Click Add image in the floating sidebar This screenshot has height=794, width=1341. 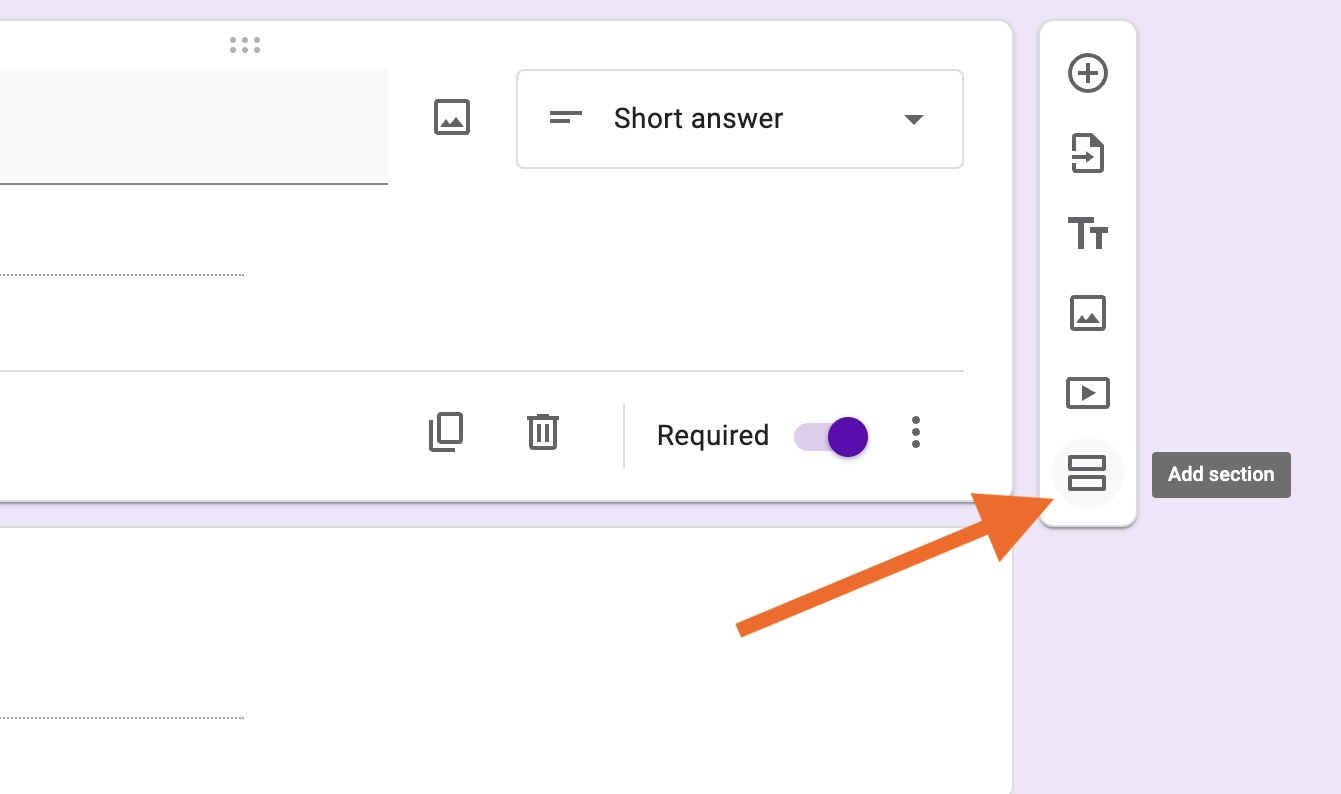point(1088,314)
